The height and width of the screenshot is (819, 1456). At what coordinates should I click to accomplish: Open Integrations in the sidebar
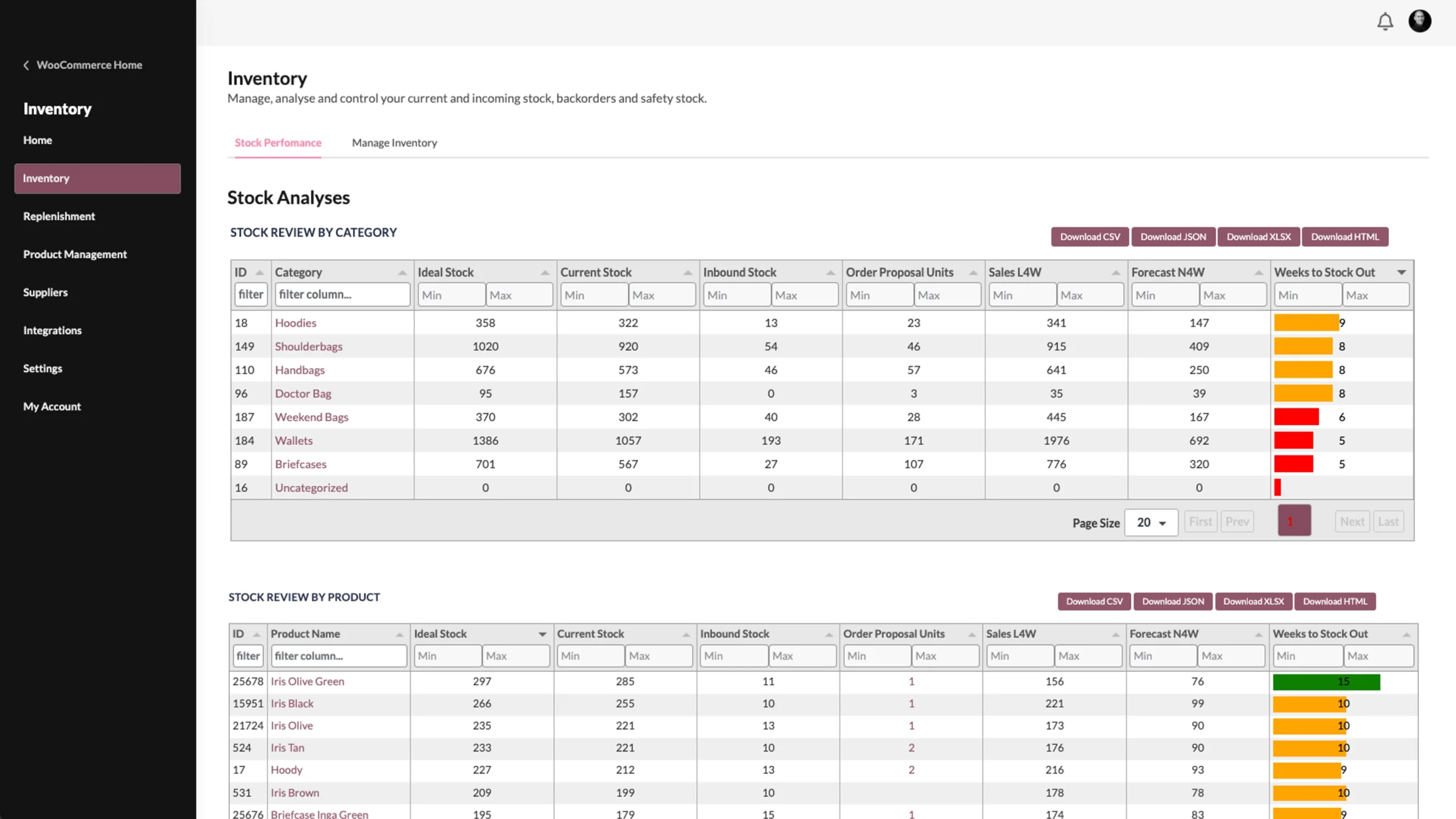coord(52,330)
